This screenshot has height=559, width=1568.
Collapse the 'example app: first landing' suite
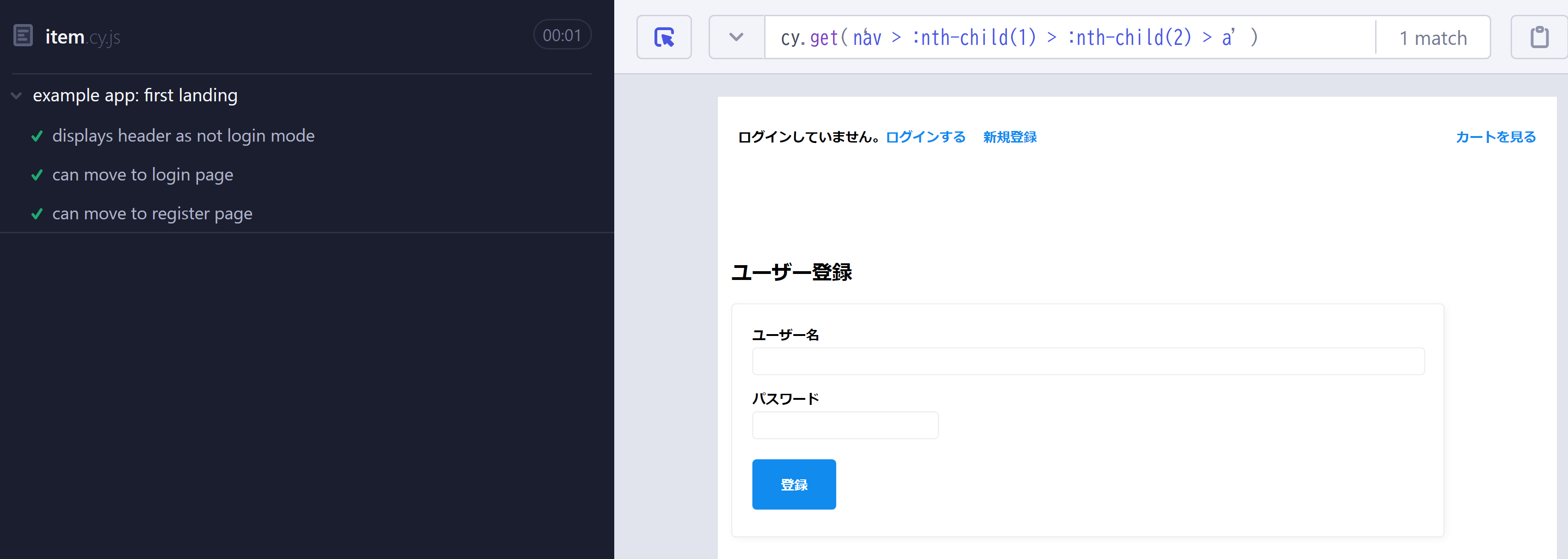click(17, 96)
